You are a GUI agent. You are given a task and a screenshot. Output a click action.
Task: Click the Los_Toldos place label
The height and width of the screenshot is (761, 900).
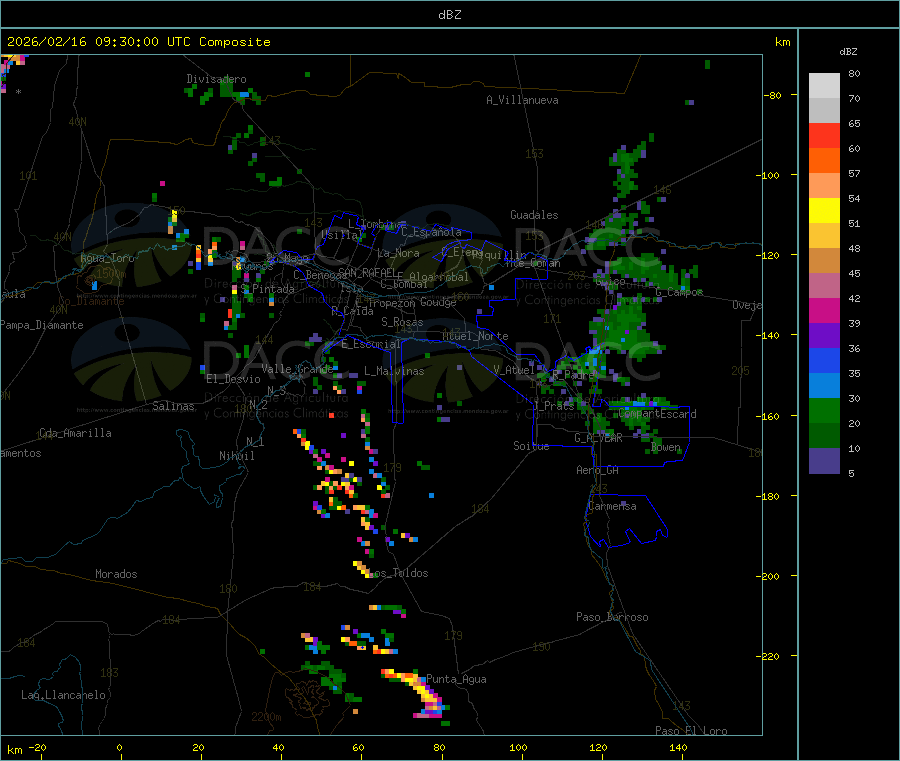coord(400,573)
